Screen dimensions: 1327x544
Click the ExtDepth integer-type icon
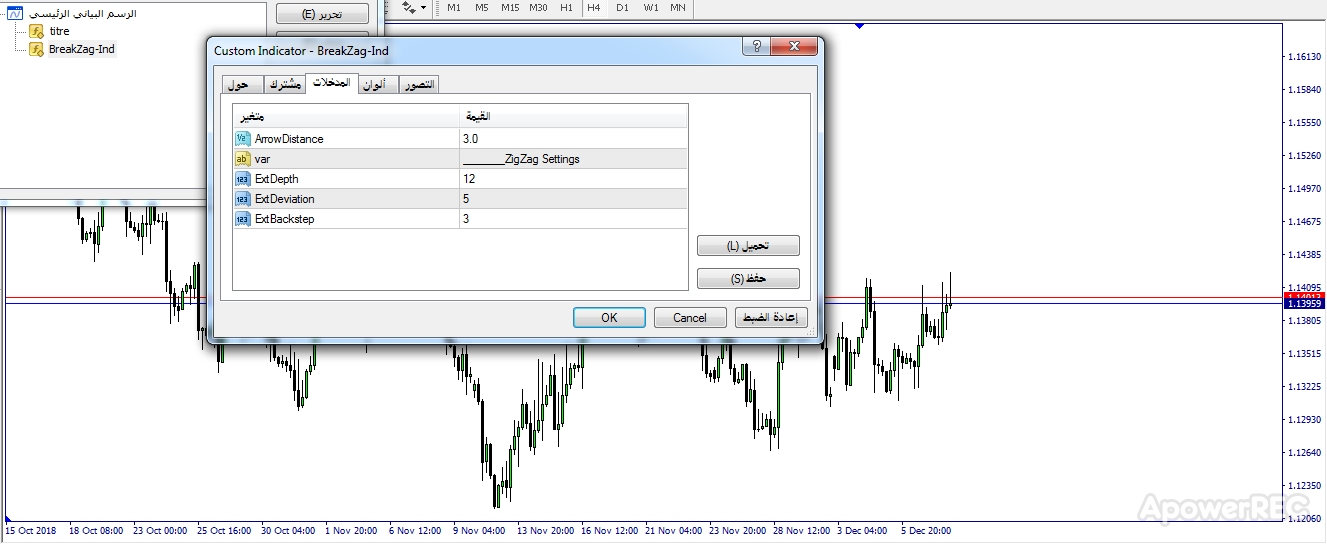(243, 179)
